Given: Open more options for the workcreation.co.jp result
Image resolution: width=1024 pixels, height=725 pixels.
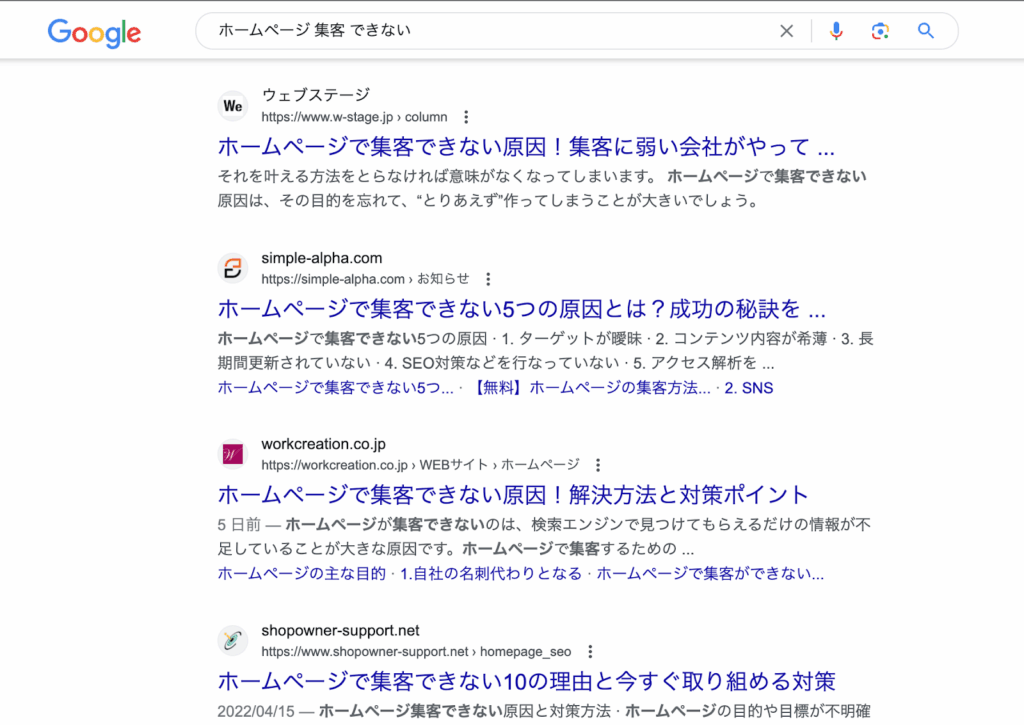Looking at the screenshot, I should (x=598, y=465).
